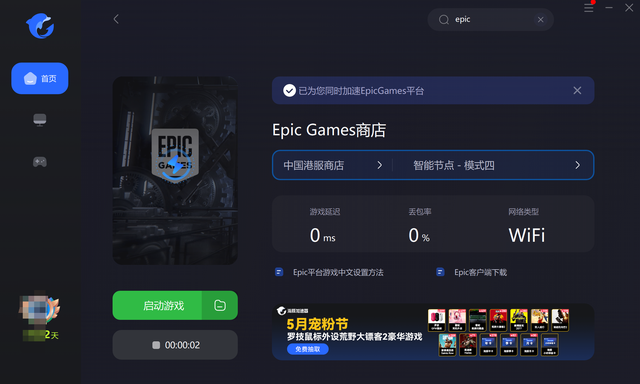The width and height of the screenshot is (640, 384).
Task: Close the accelerator window
Action: coord(629,8)
